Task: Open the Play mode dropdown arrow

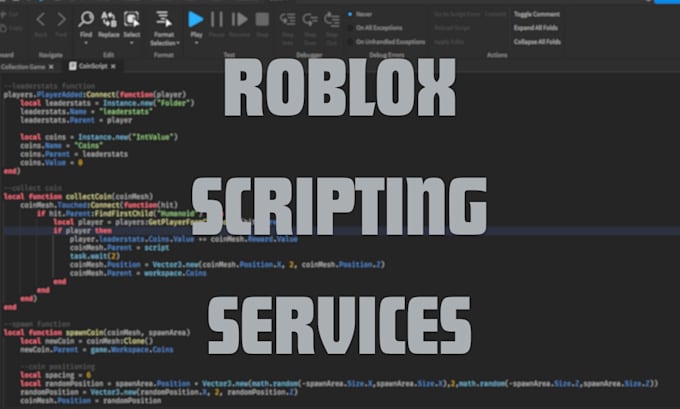Action: click(x=196, y=43)
